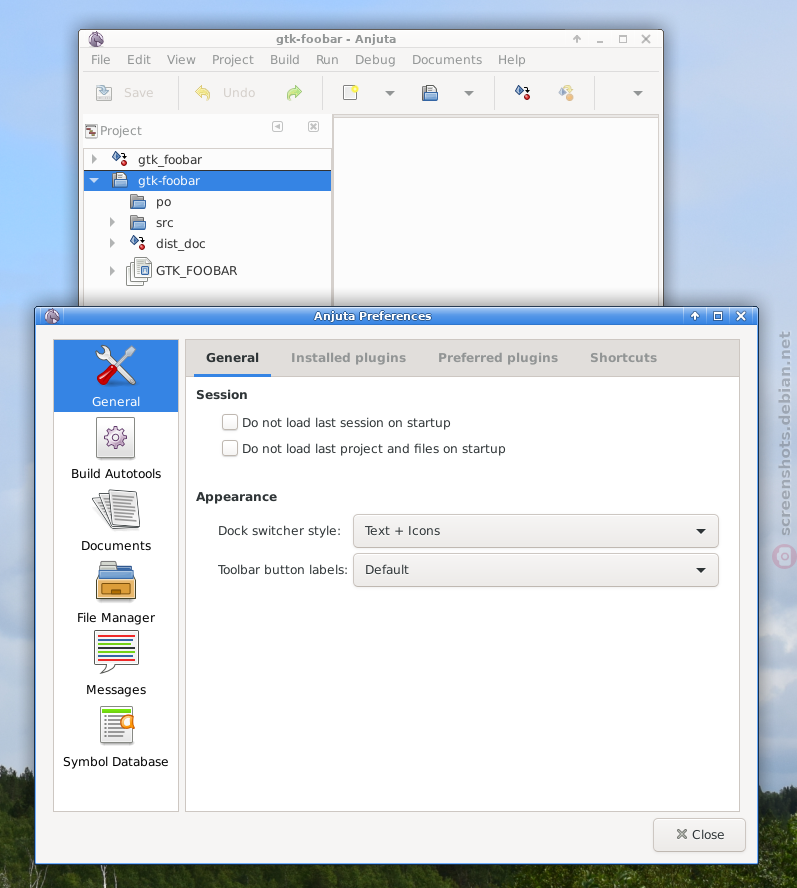Click the Project panel header icon
797x888 pixels.
(91, 131)
